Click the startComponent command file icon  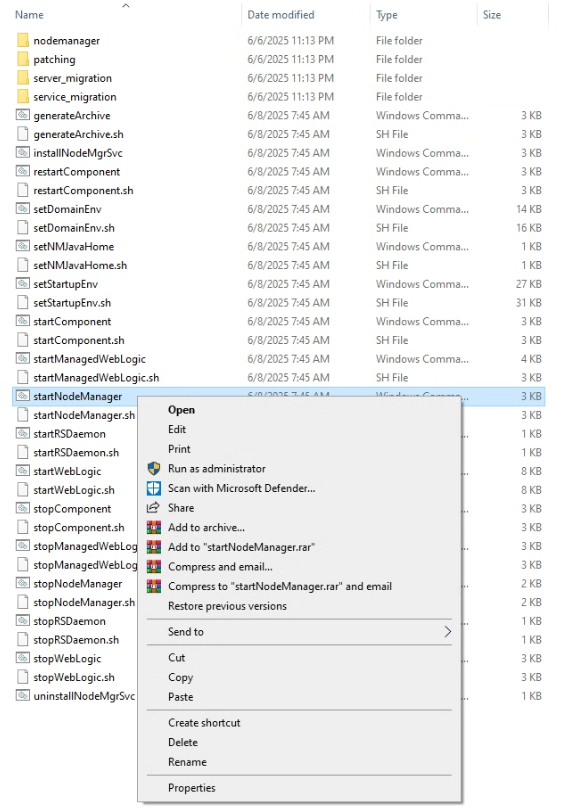pos(23,322)
